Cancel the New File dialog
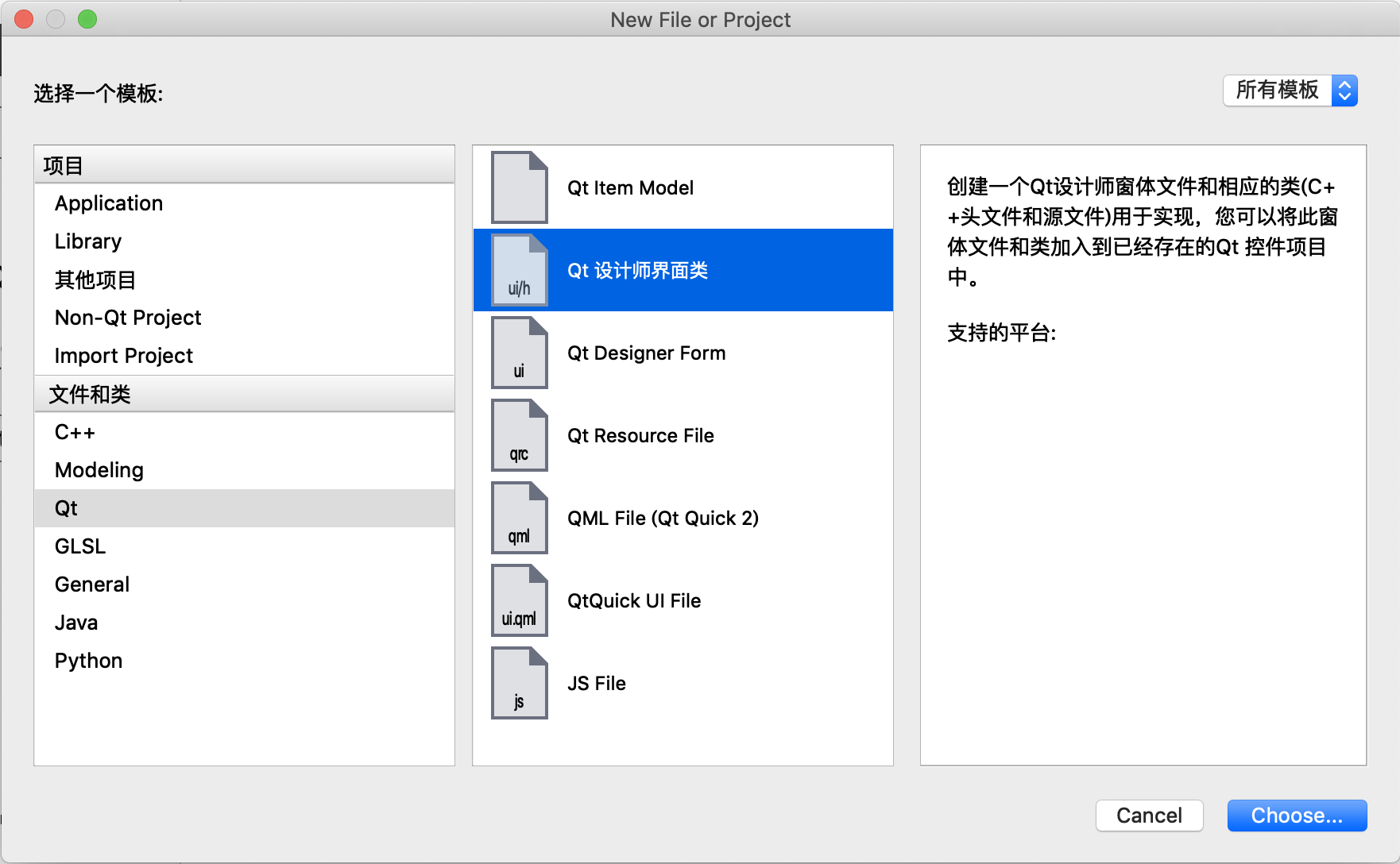The height and width of the screenshot is (864, 1400). coord(1149,816)
